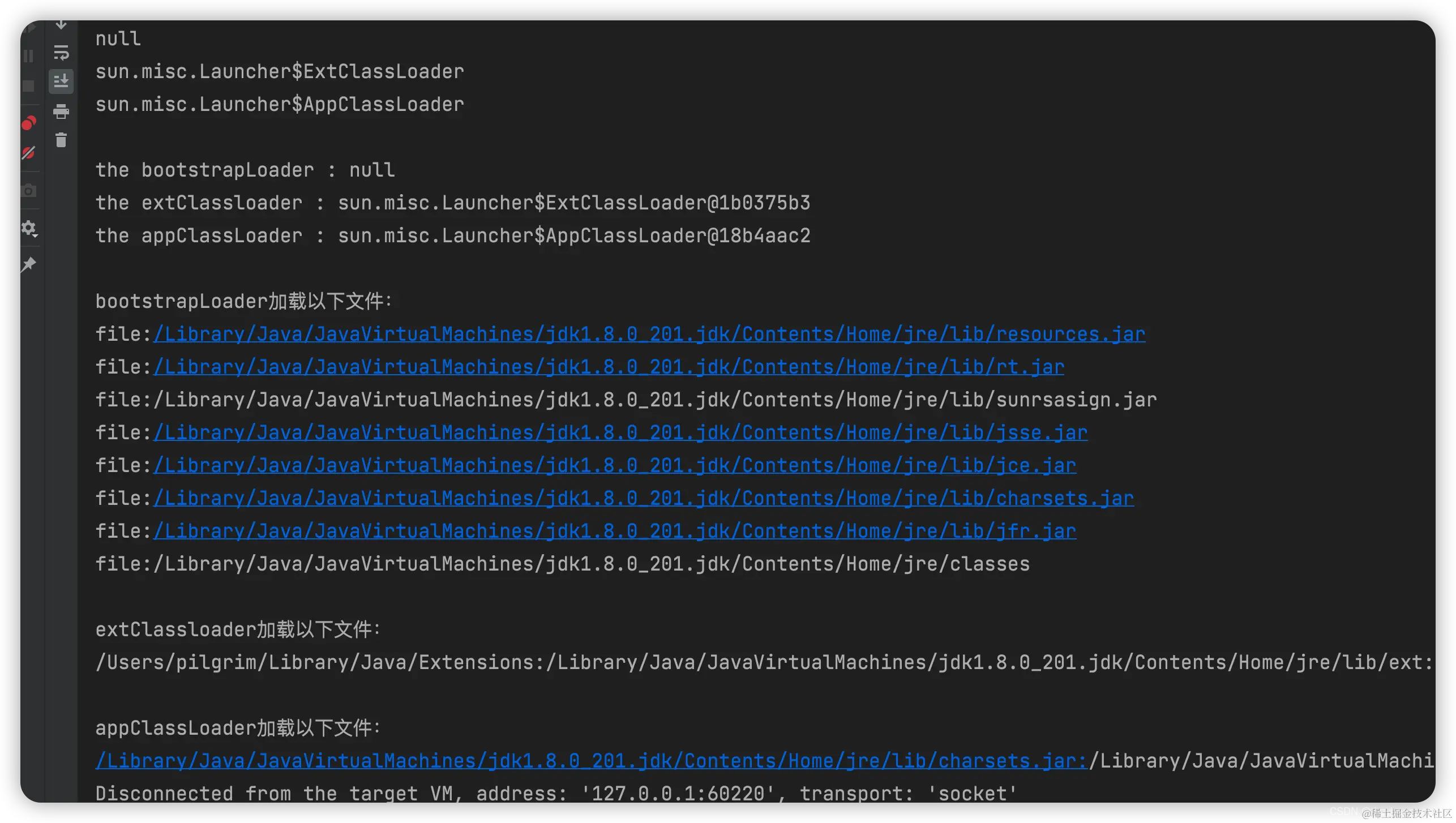Clear console with trash icon
The width and height of the screenshot is (1456, 823).
click(61, 140)
